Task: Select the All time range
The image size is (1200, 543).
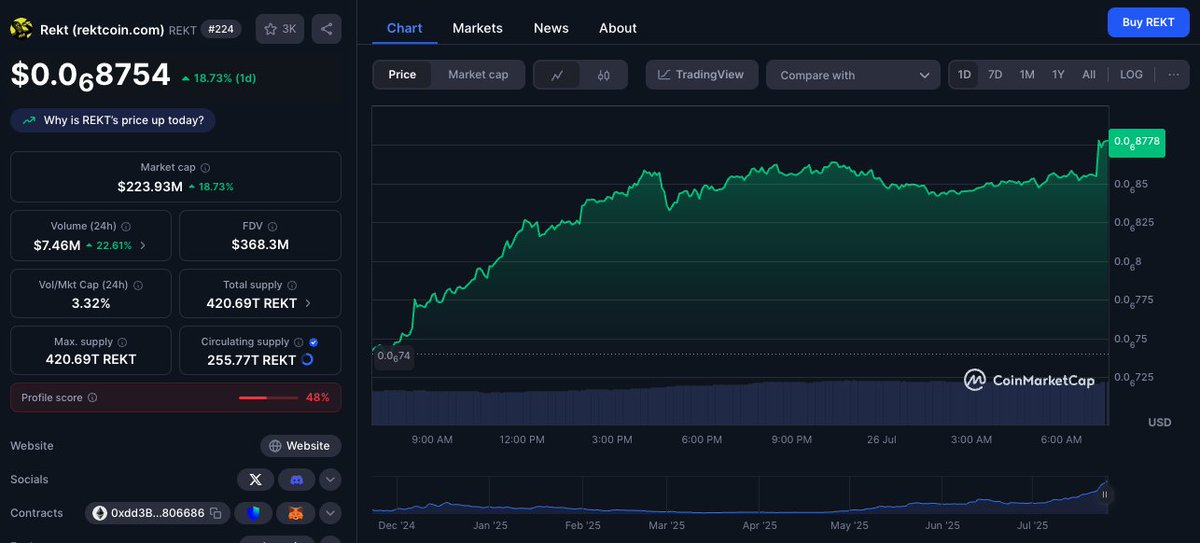Action: tap(1089, 75)
